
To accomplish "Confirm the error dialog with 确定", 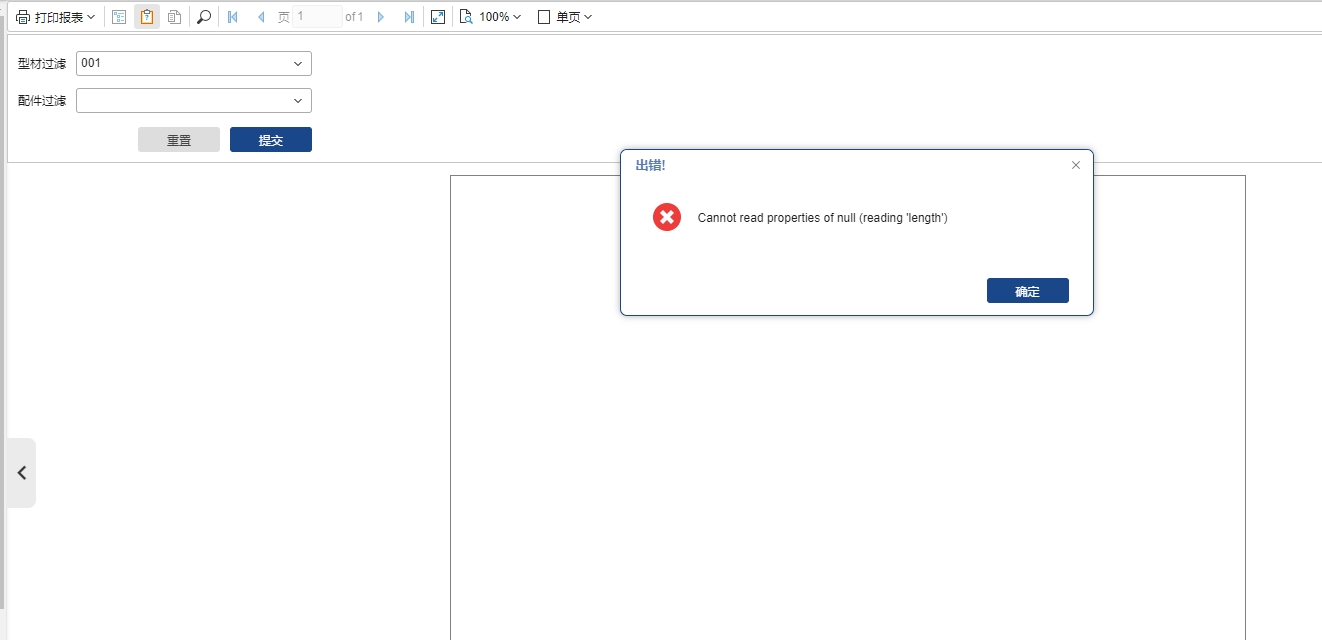I will (1028, 291).
